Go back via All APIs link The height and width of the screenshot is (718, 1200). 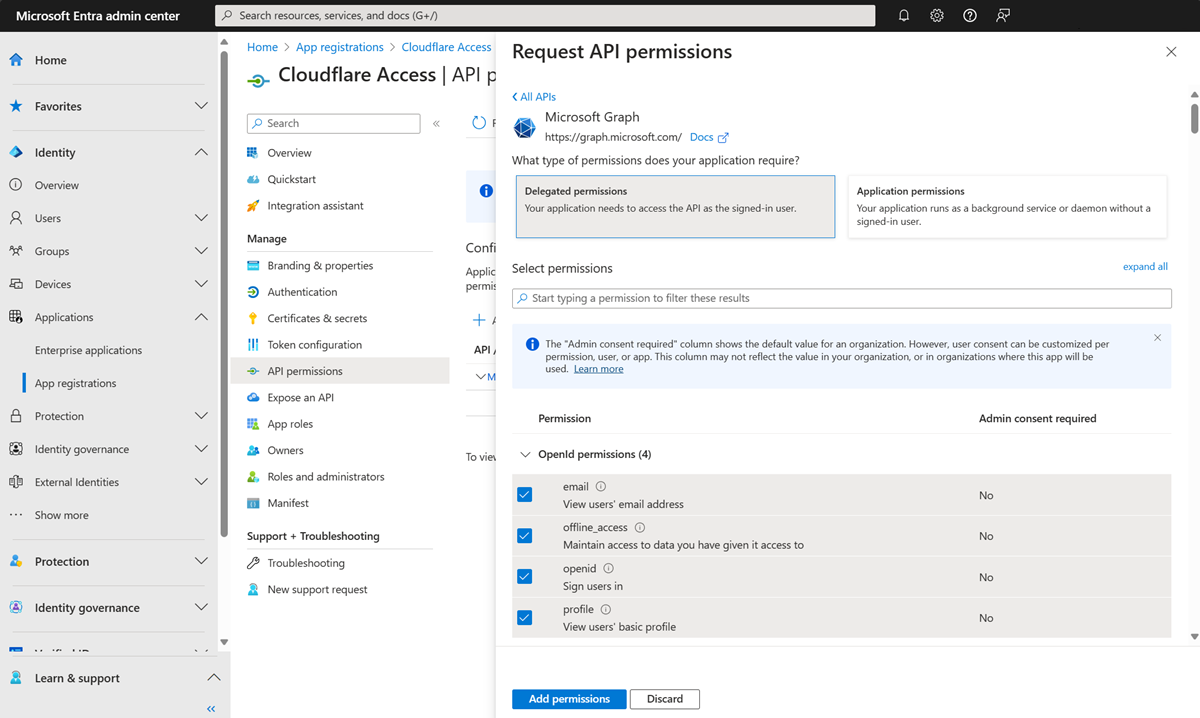tap(534, 97)
